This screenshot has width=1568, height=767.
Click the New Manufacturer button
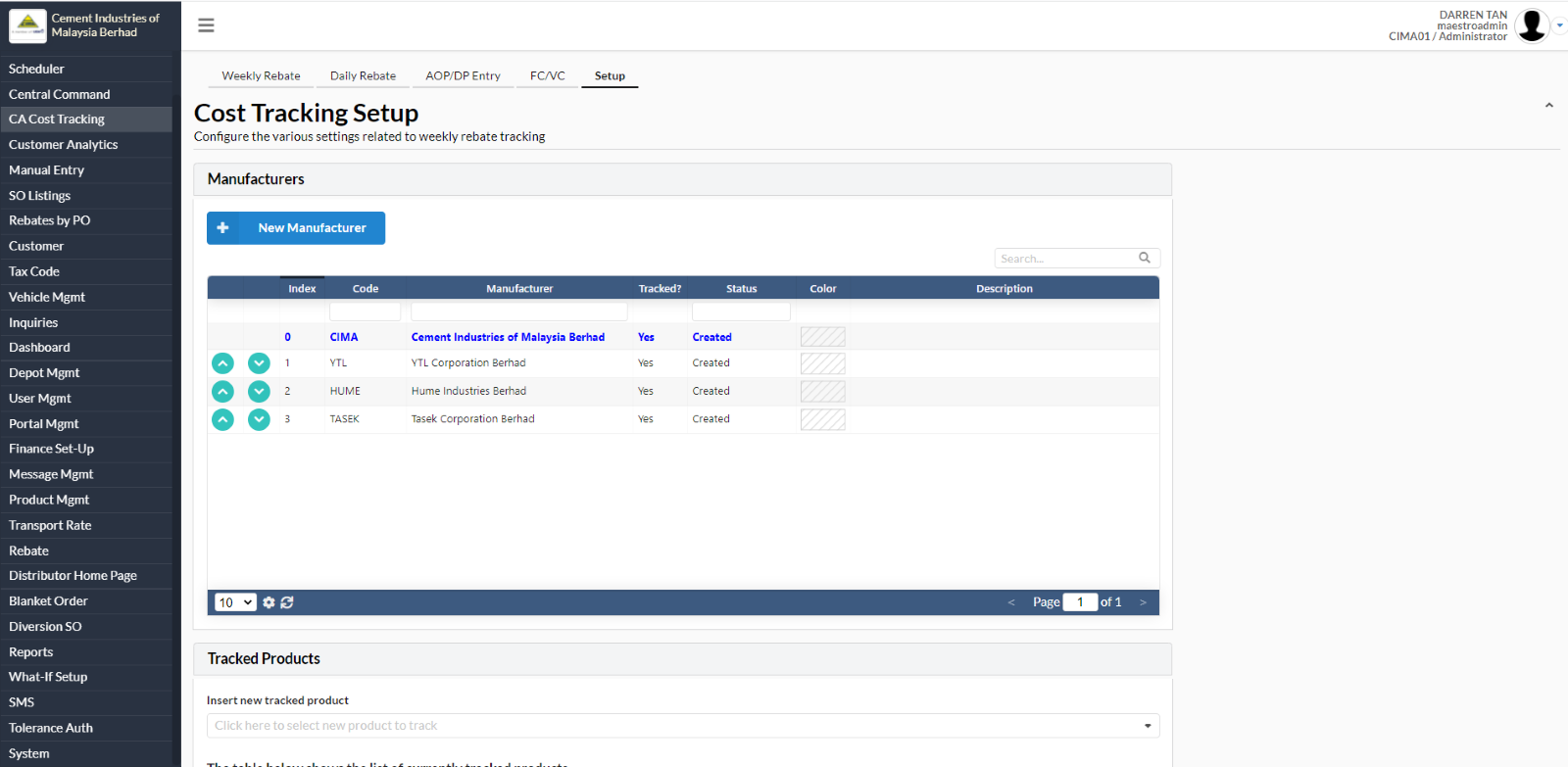296,227
